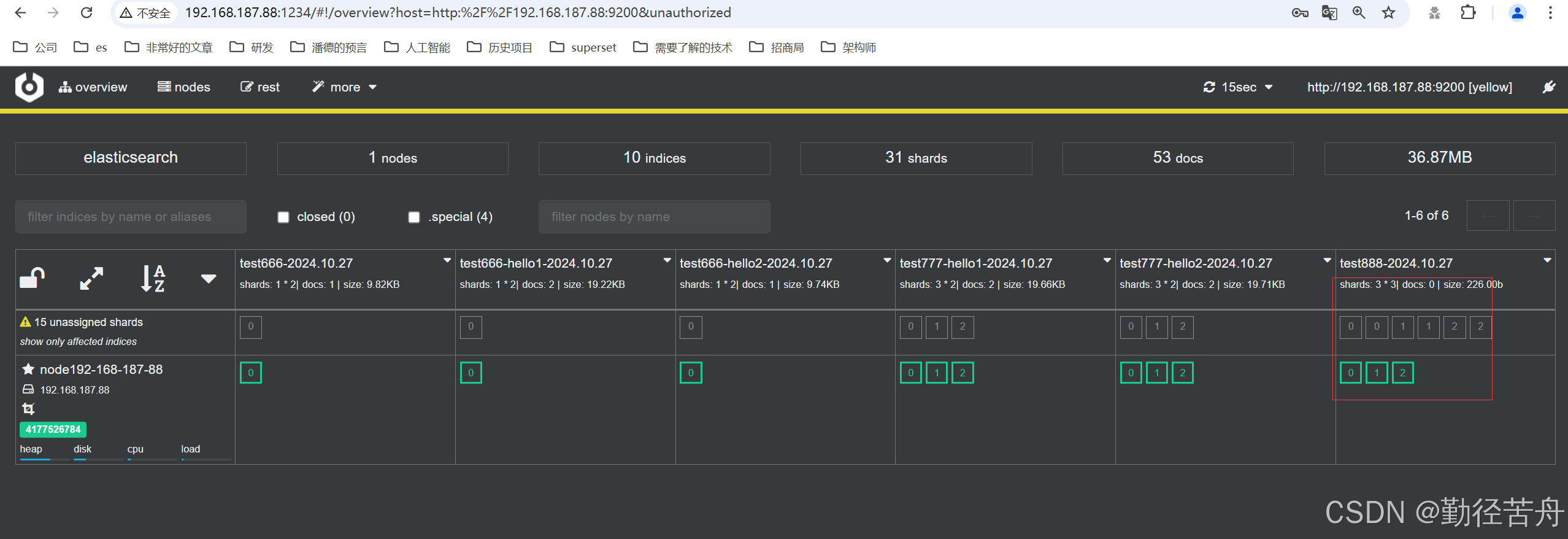Click node name node192-168-187-88
1568x539 pixels.
click(101, 370)
